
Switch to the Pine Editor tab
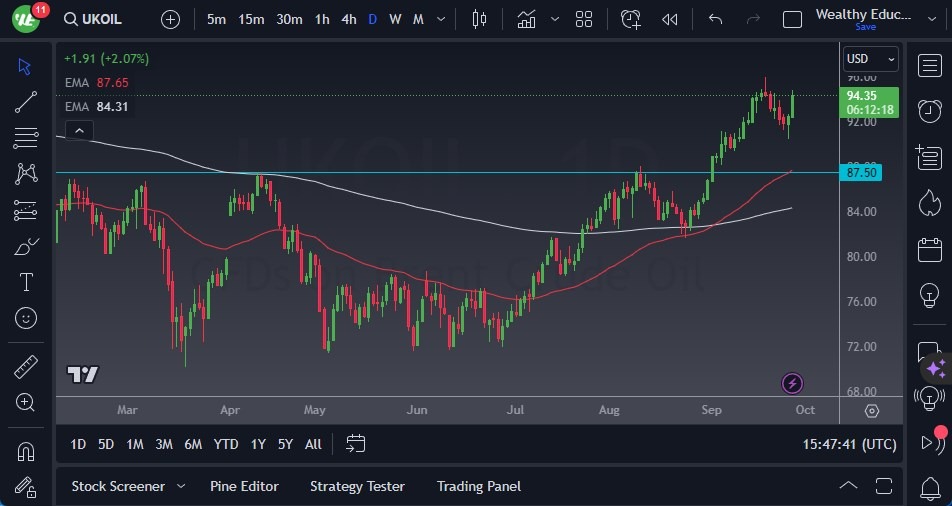[x=244, y=486]
